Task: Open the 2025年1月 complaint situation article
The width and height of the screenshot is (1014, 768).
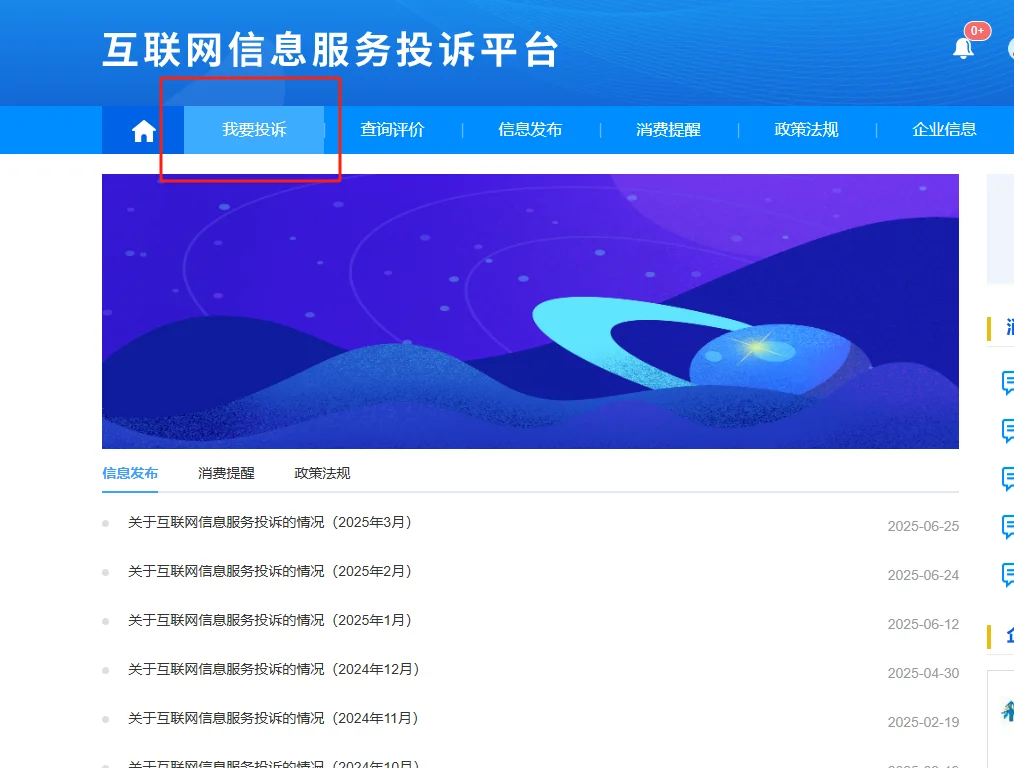Action: pyautogui.click(x=269, y=620)
